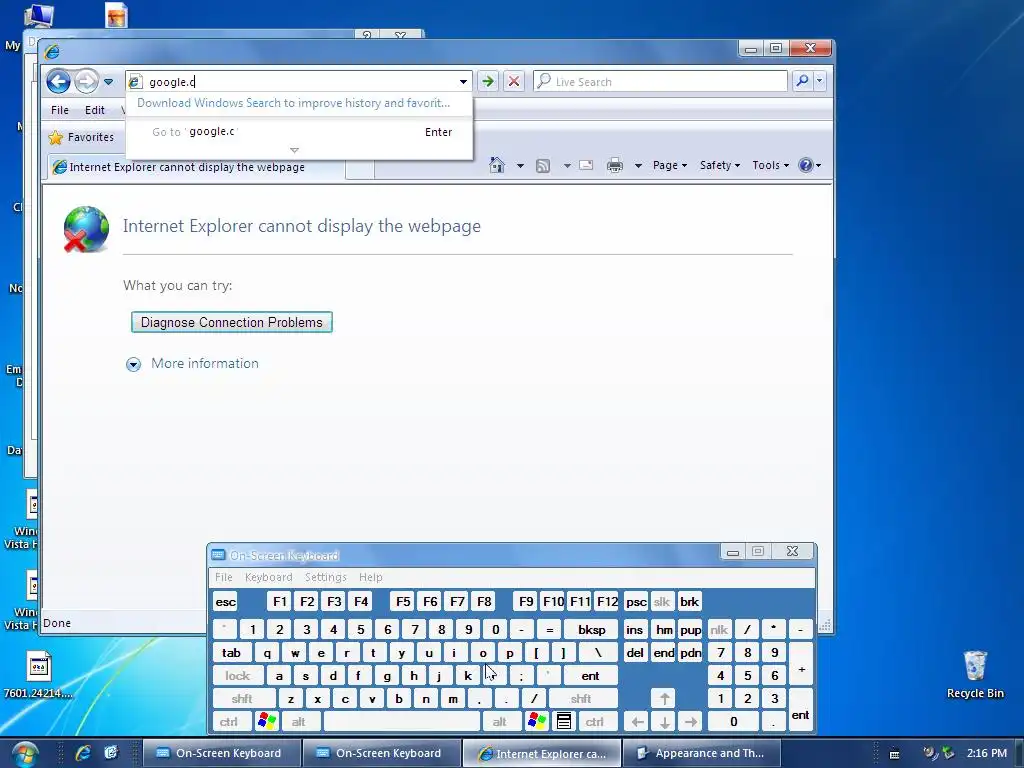
Task: Toggle the right shft key on keyboard
Action: point(581,699)
